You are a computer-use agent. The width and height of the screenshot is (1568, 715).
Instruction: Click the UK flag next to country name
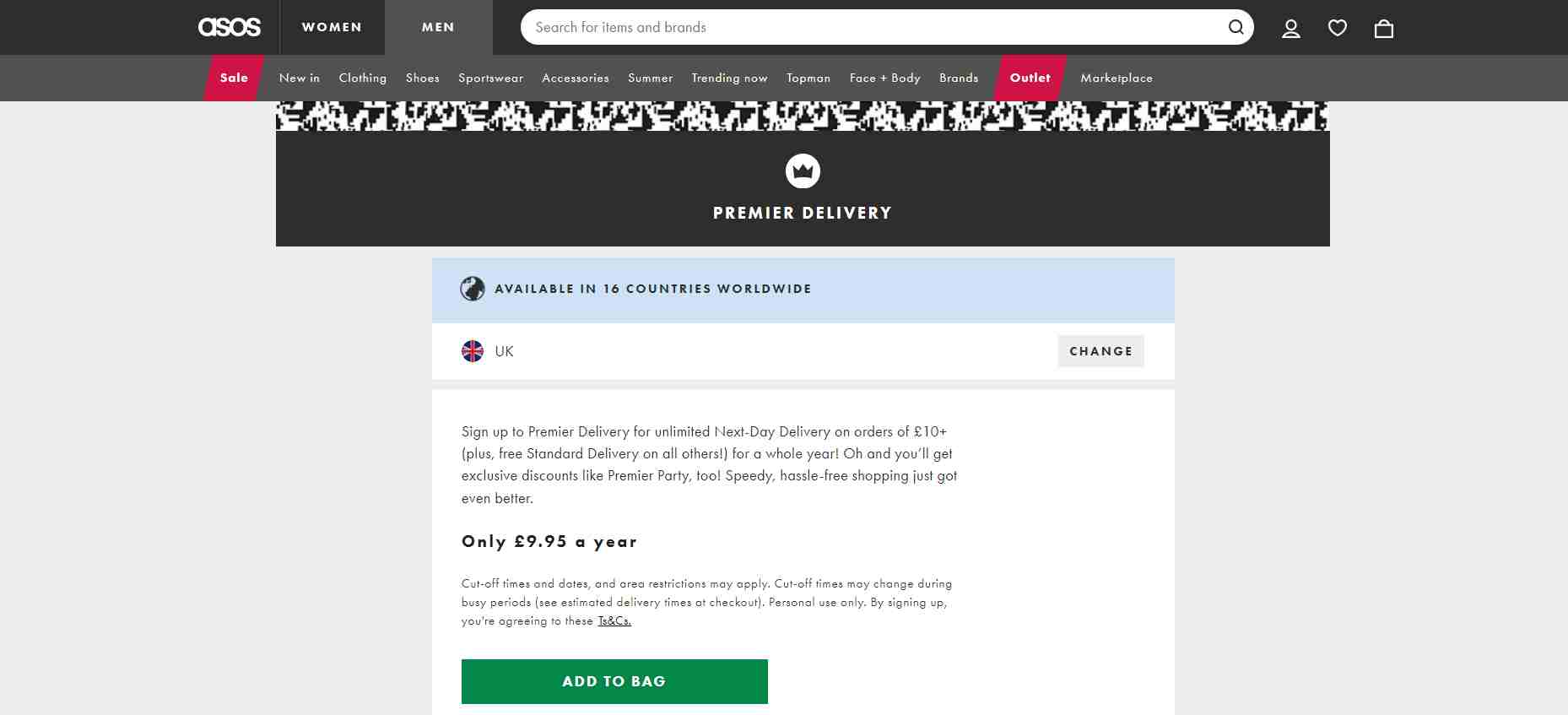(x=473, y=350)
